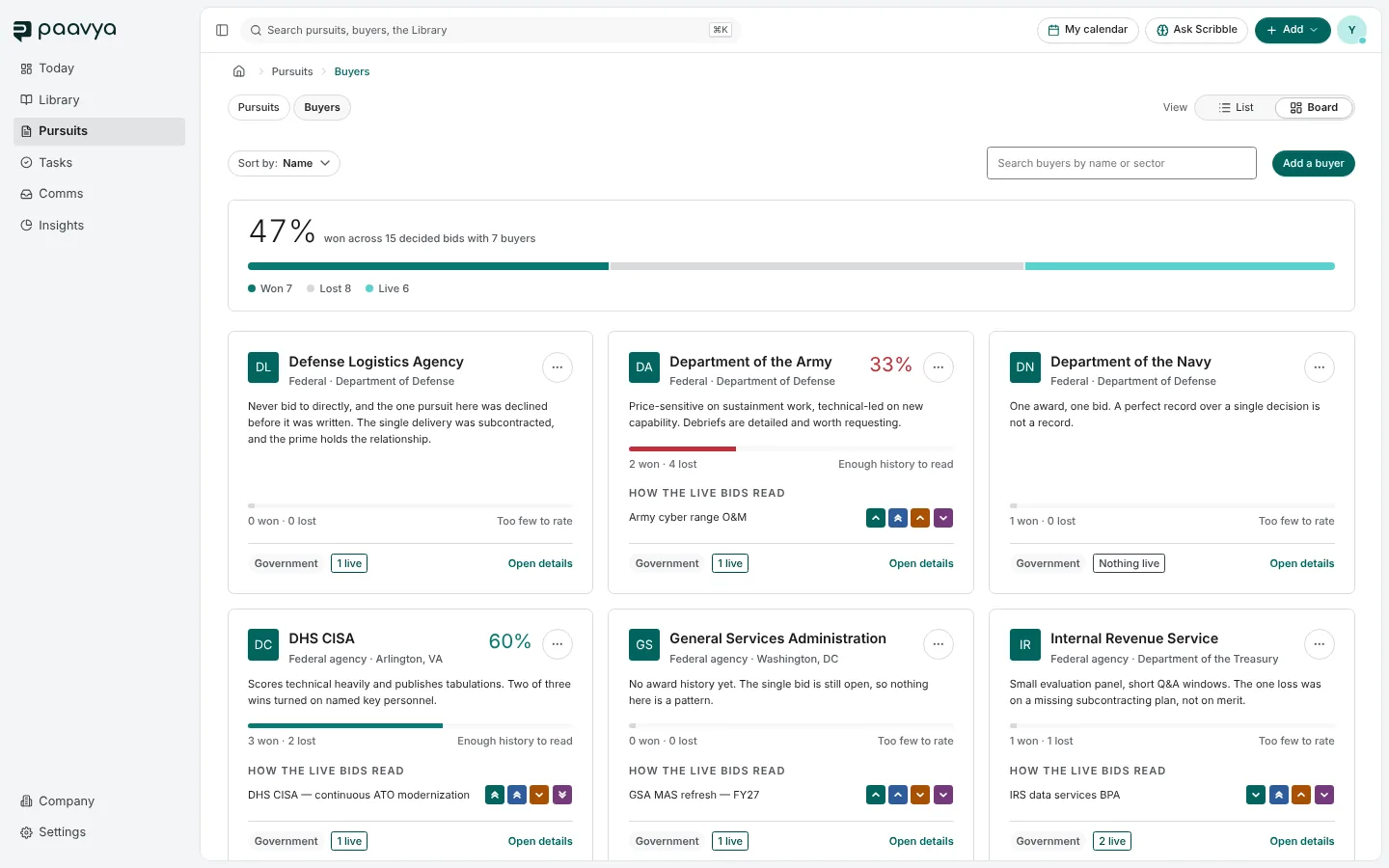Click the DHS CISA win-rate progress bar
The image size is (1389, 868).
click(410, 725)
